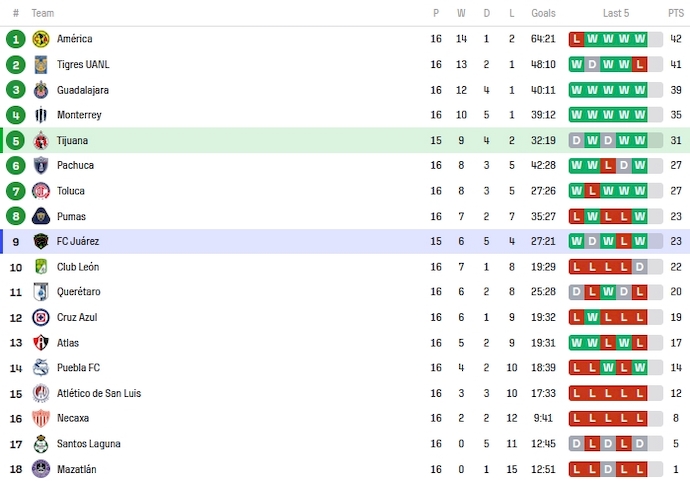Click the Monterrey team crest icon
The image size is (690, 481).
click(x=41, y=115)
